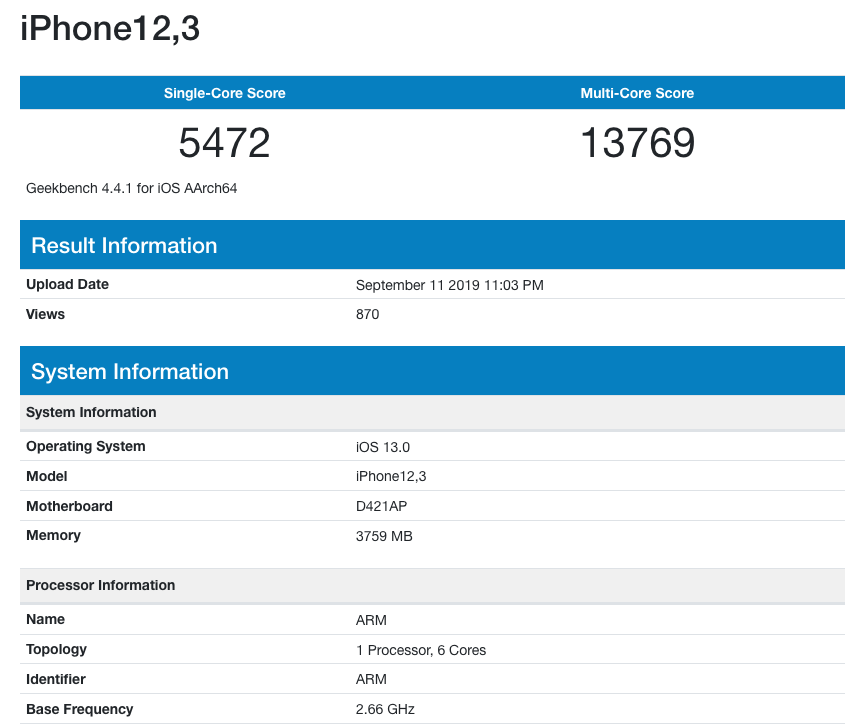Click the single-core score value 5472
Viewport: 868px width, 726px height.
coord(224,143)
